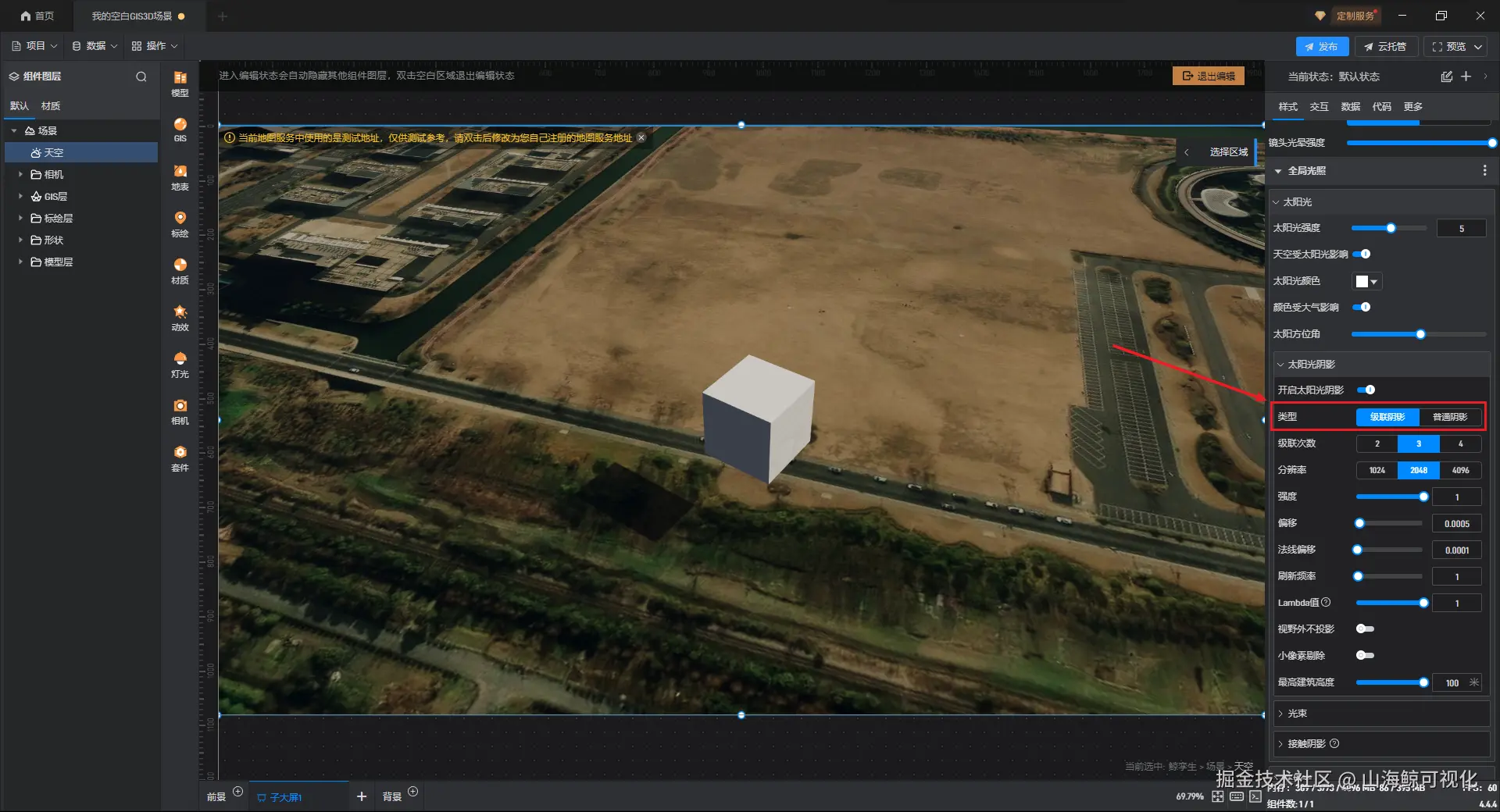1500x812 pixels.
Task: Click the console icon in status bar
Action: (1255, 796)
